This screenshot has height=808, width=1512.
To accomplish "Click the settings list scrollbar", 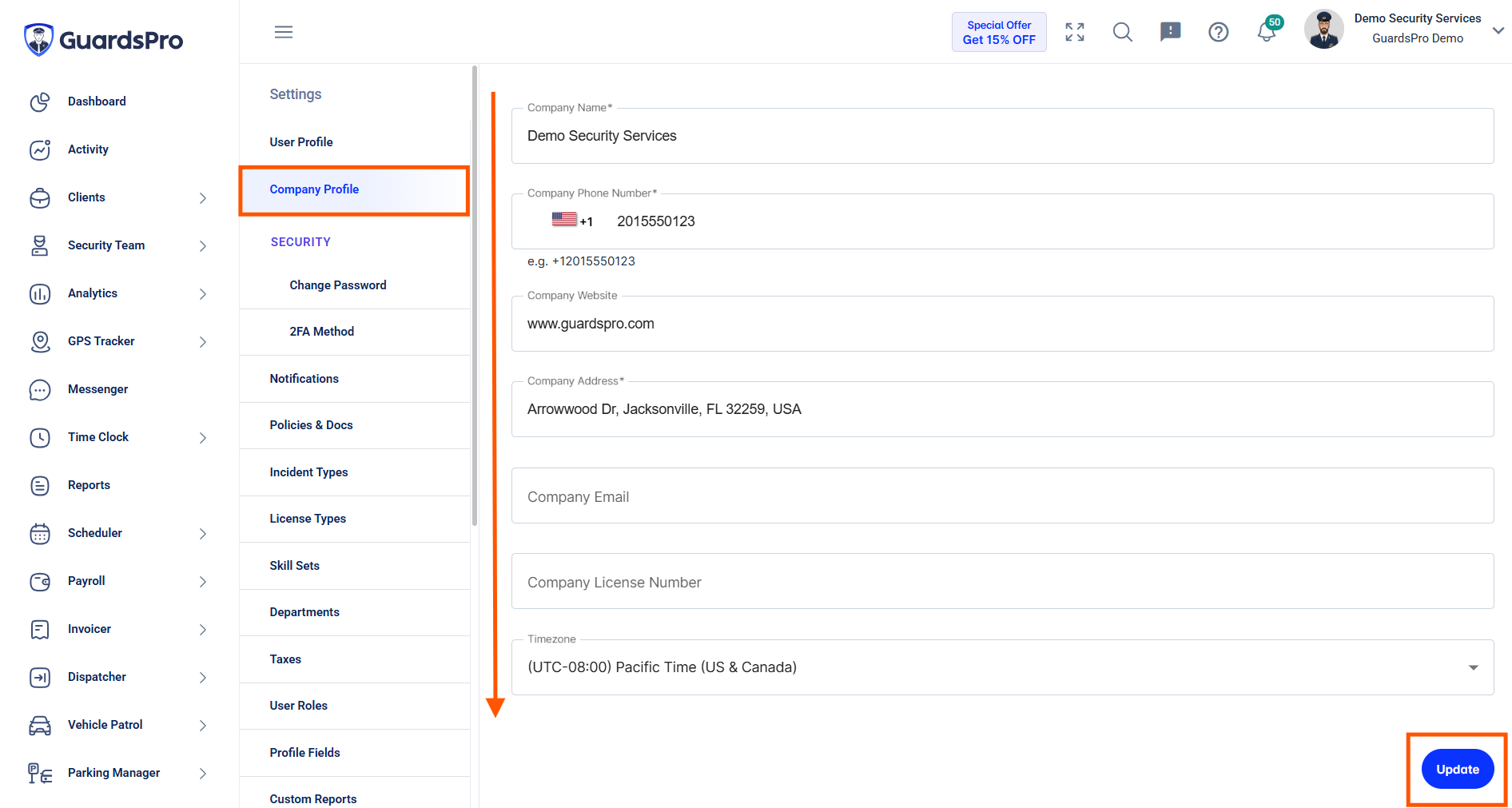I will point(475,296).
